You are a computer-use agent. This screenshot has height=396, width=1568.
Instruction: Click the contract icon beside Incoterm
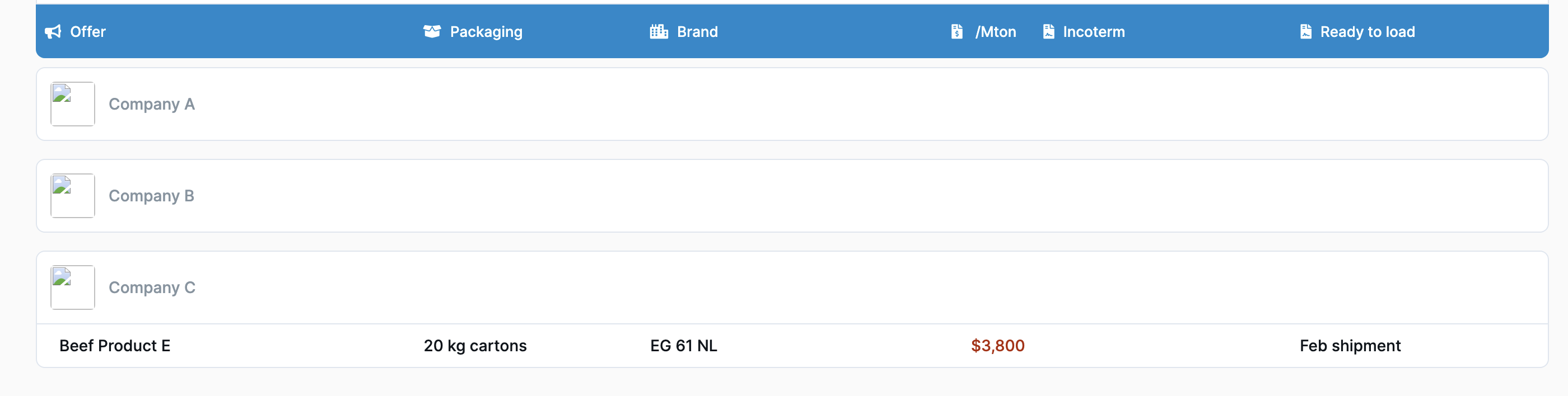tap(1048, 32)
